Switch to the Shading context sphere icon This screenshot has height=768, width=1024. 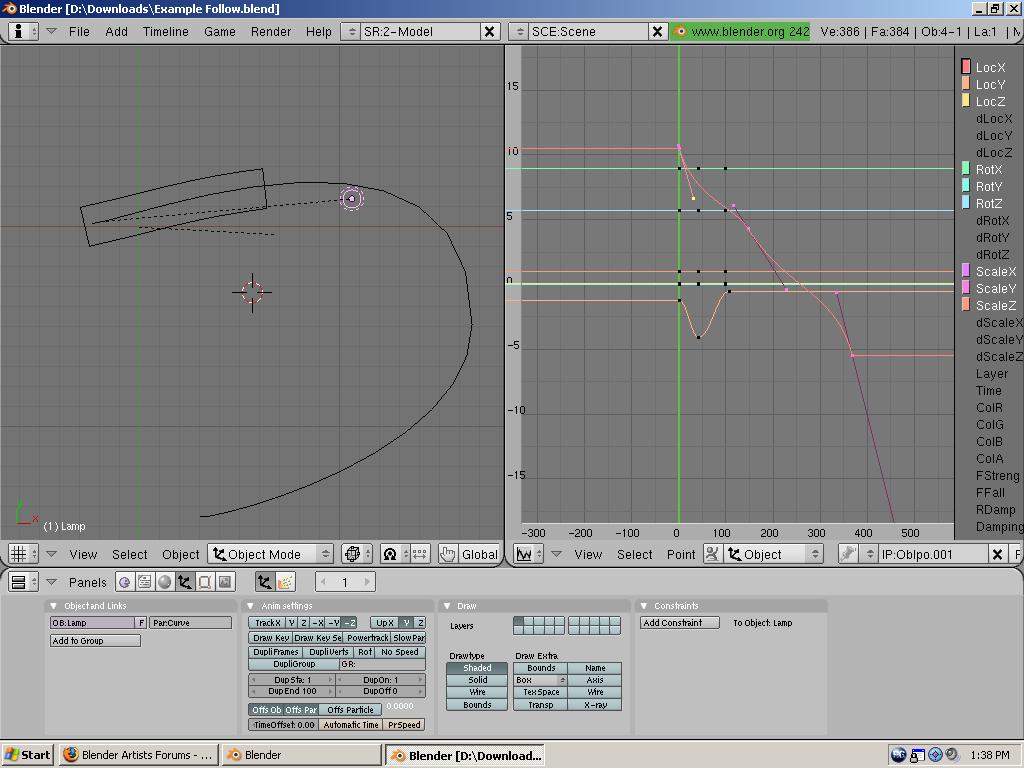[x=165, y=581]
